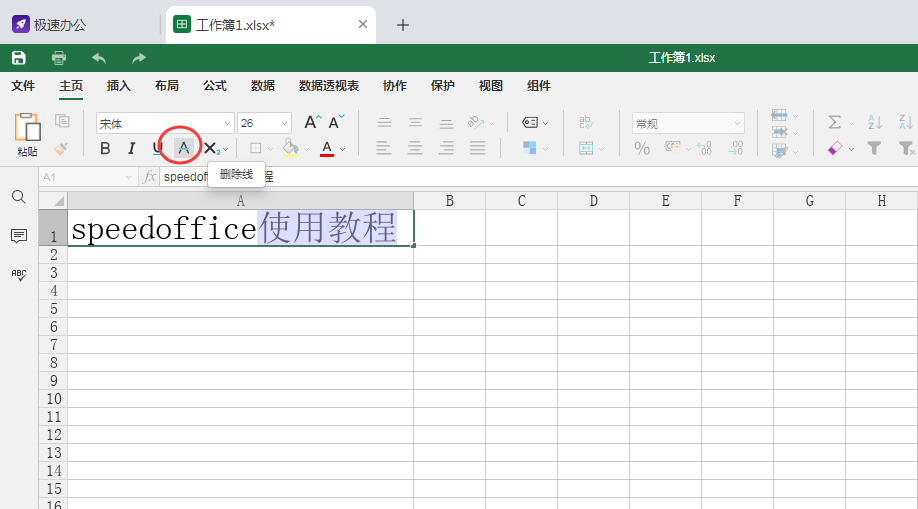918x509 pixels.
Task: Open the cell styles color squares
Action: [x=530, y=148]
